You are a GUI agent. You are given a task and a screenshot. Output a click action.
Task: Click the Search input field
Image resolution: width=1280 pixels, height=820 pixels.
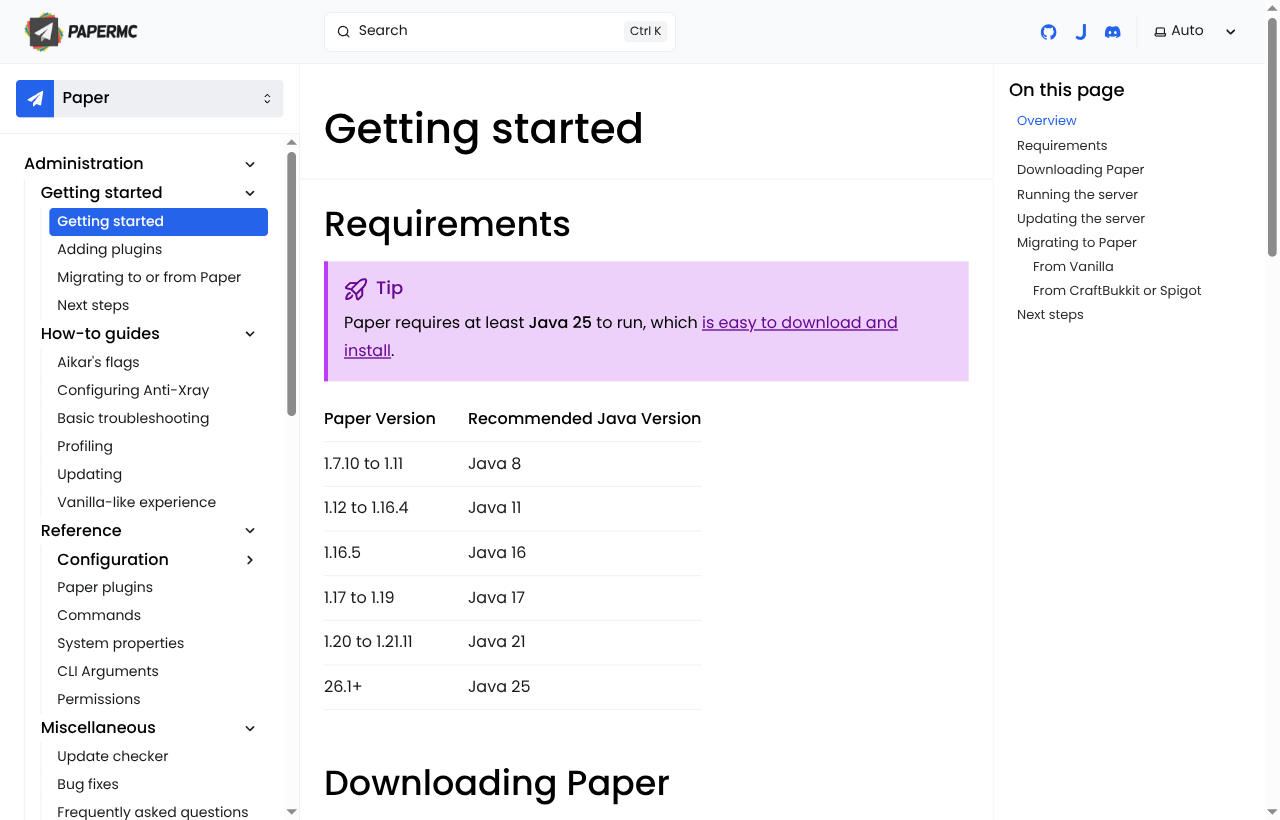point(500,31)
